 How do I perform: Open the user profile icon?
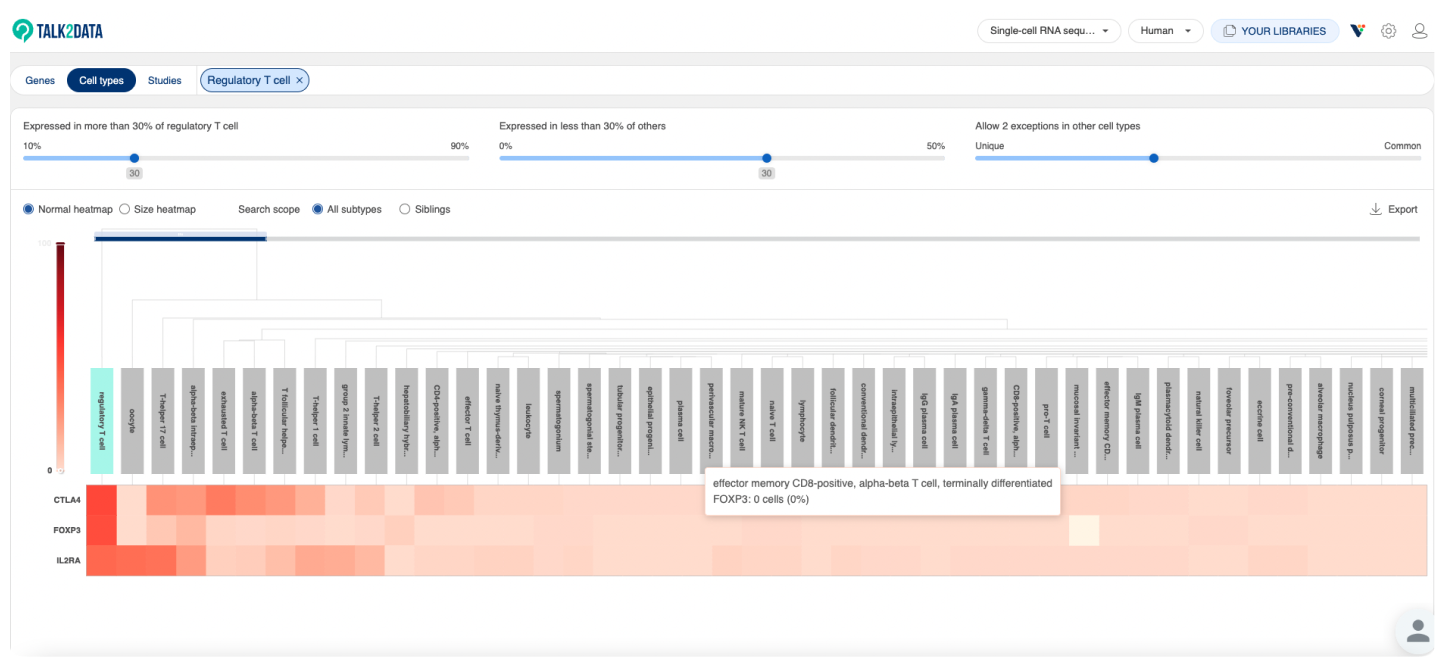[1419, 31]
